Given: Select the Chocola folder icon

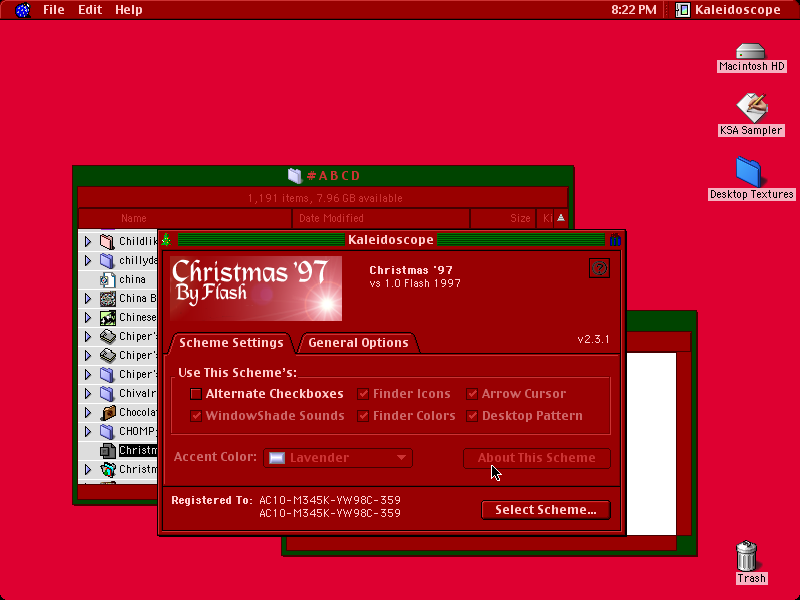Looking at the screenshot, I should [x=107, y=412].
